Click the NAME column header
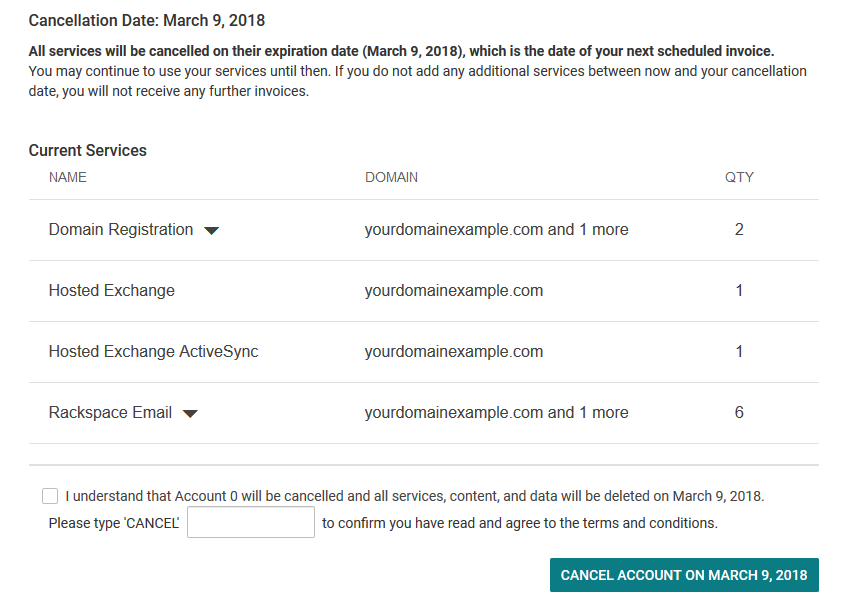Screen dimensions: 848x598 tap(67, 178)
